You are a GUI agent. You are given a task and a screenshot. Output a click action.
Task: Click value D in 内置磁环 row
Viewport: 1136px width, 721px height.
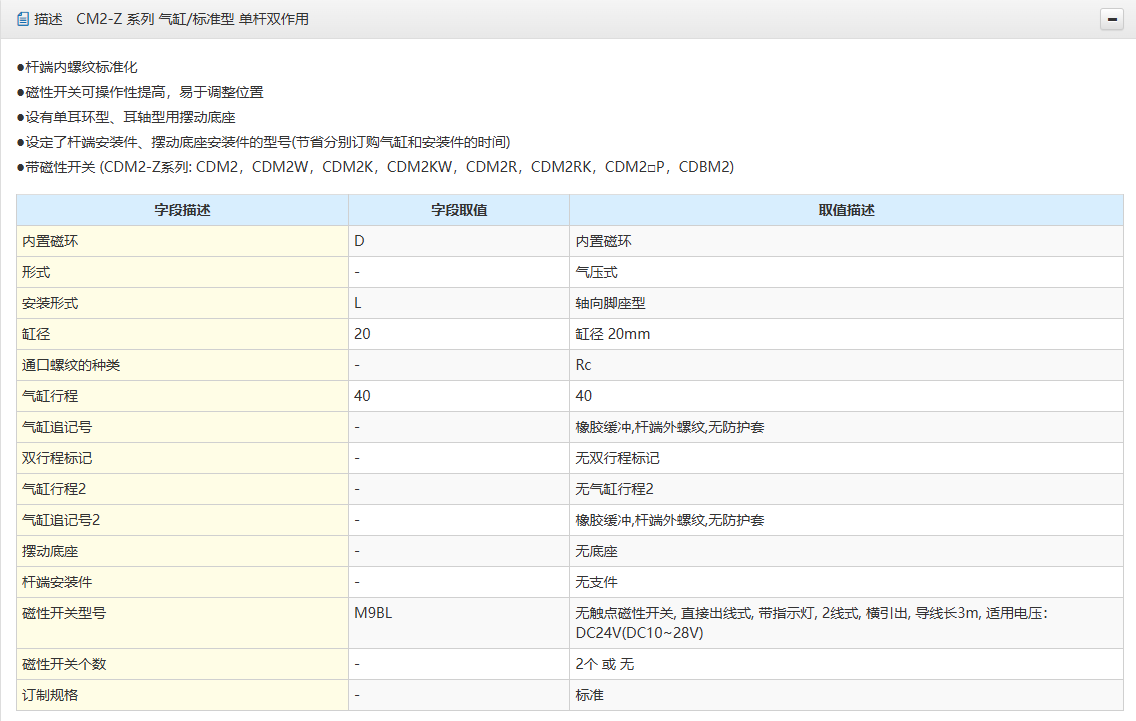coord(360,241)
